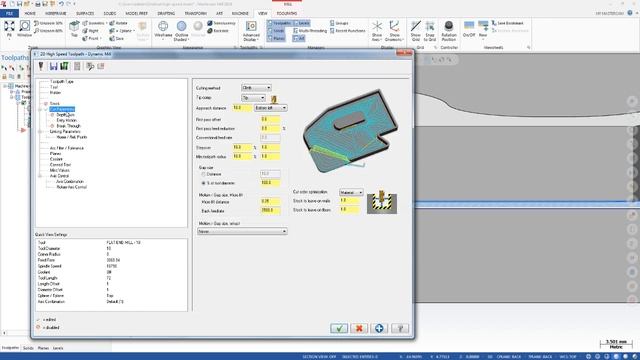The image size is (640, 360).
Task: Click Save view icon in ribbon
Action: pos(112,38)
